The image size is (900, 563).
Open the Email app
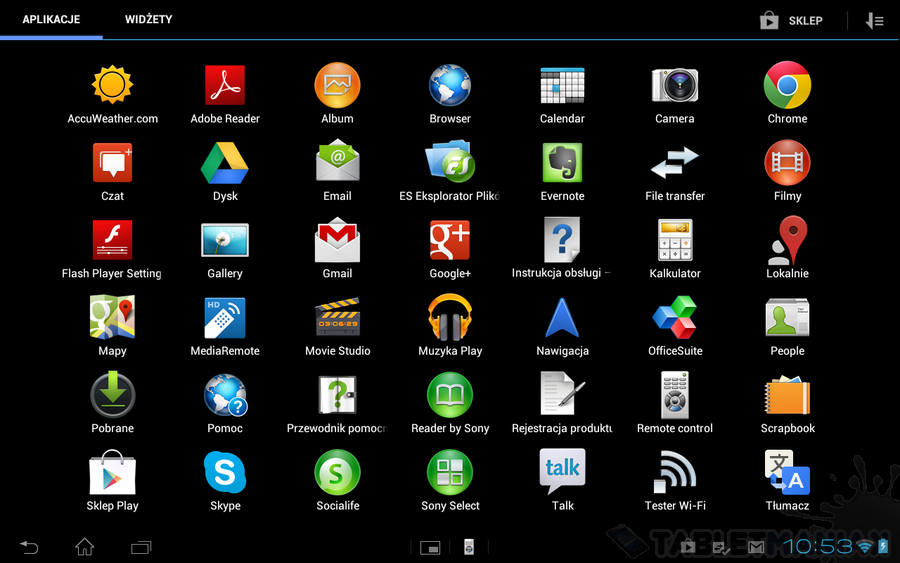(338, 161)
